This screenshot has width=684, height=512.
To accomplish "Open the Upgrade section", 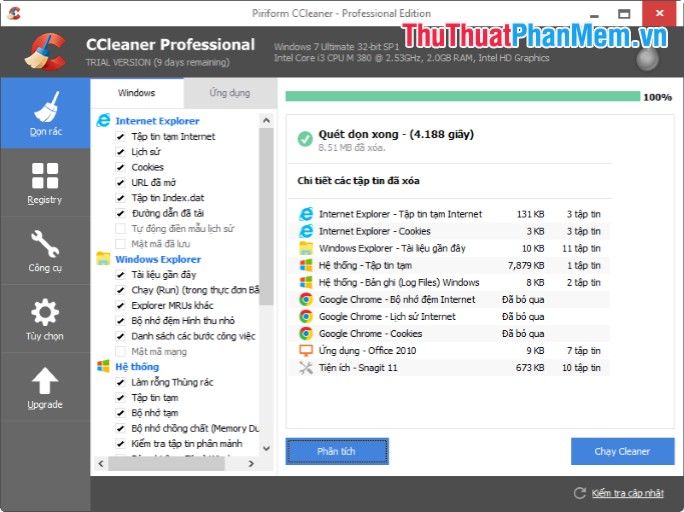I will 45,387.
